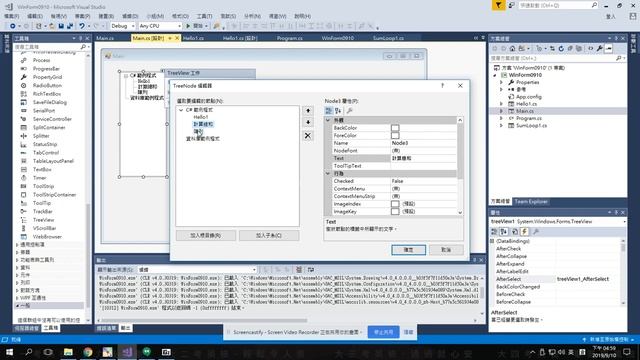Expand Main.cs in Solution Explorer
640x360 pixels.
[502, 111]
